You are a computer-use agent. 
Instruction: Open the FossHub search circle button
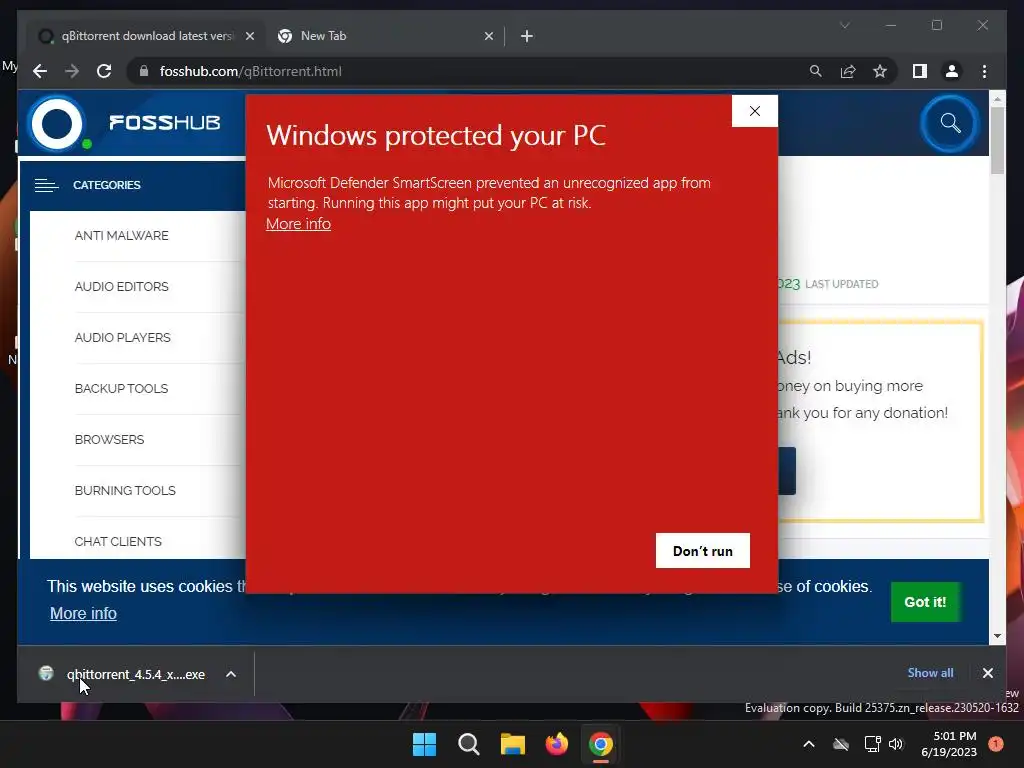(950, 123)
